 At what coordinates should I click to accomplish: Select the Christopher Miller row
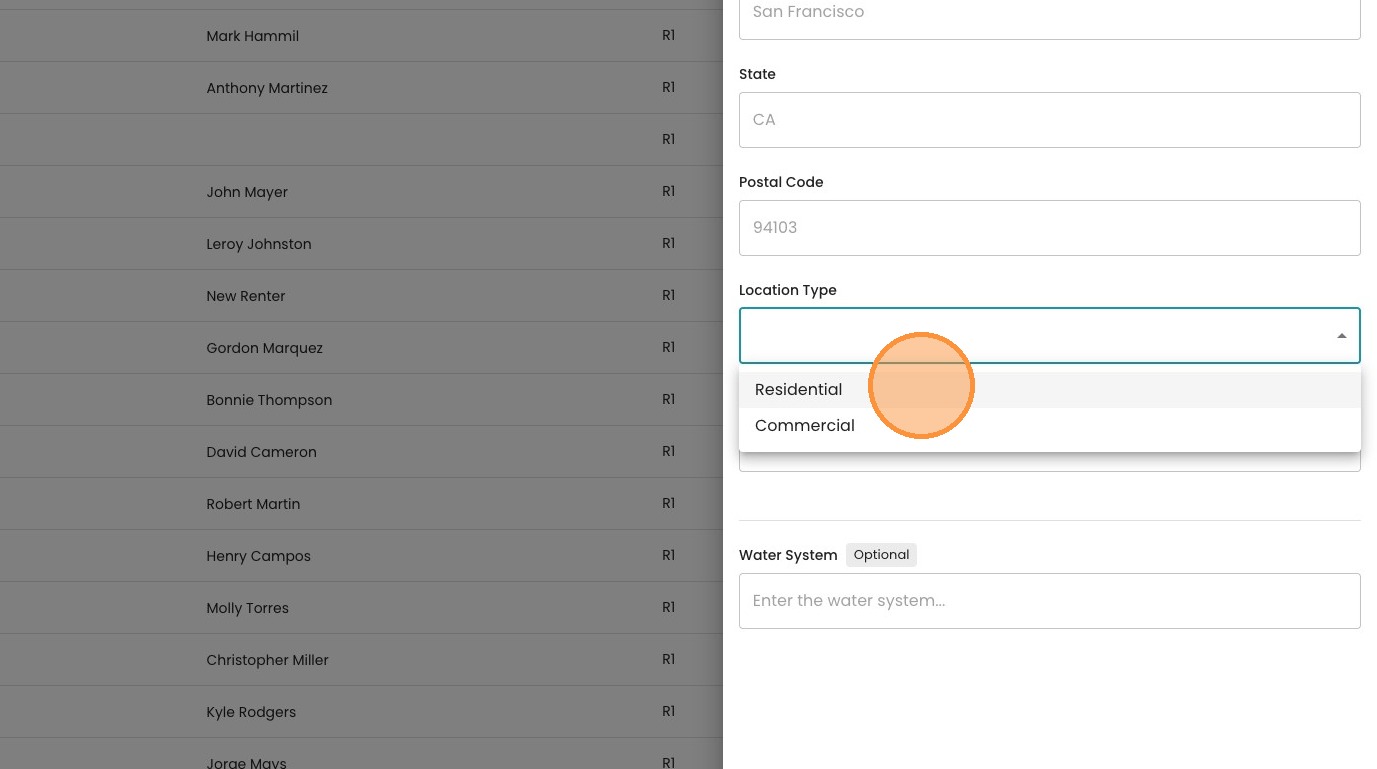click(268, 660)
